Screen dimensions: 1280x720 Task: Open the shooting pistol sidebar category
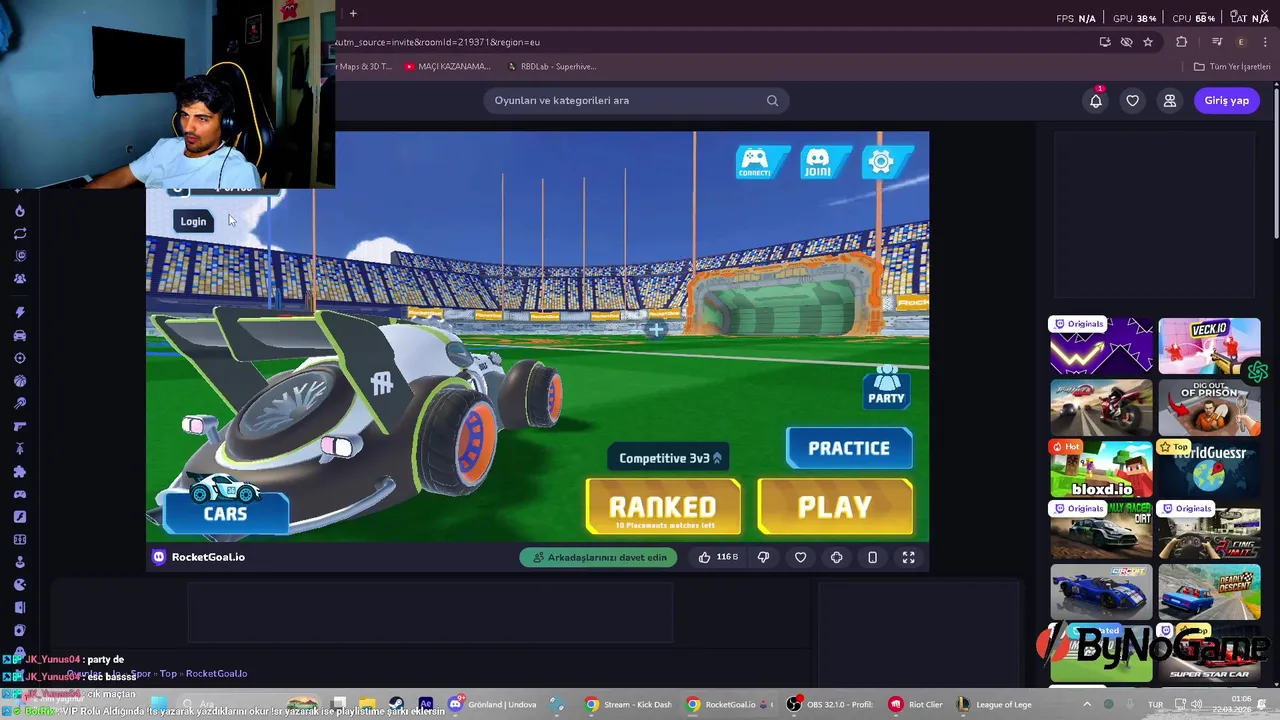(20, 426)
